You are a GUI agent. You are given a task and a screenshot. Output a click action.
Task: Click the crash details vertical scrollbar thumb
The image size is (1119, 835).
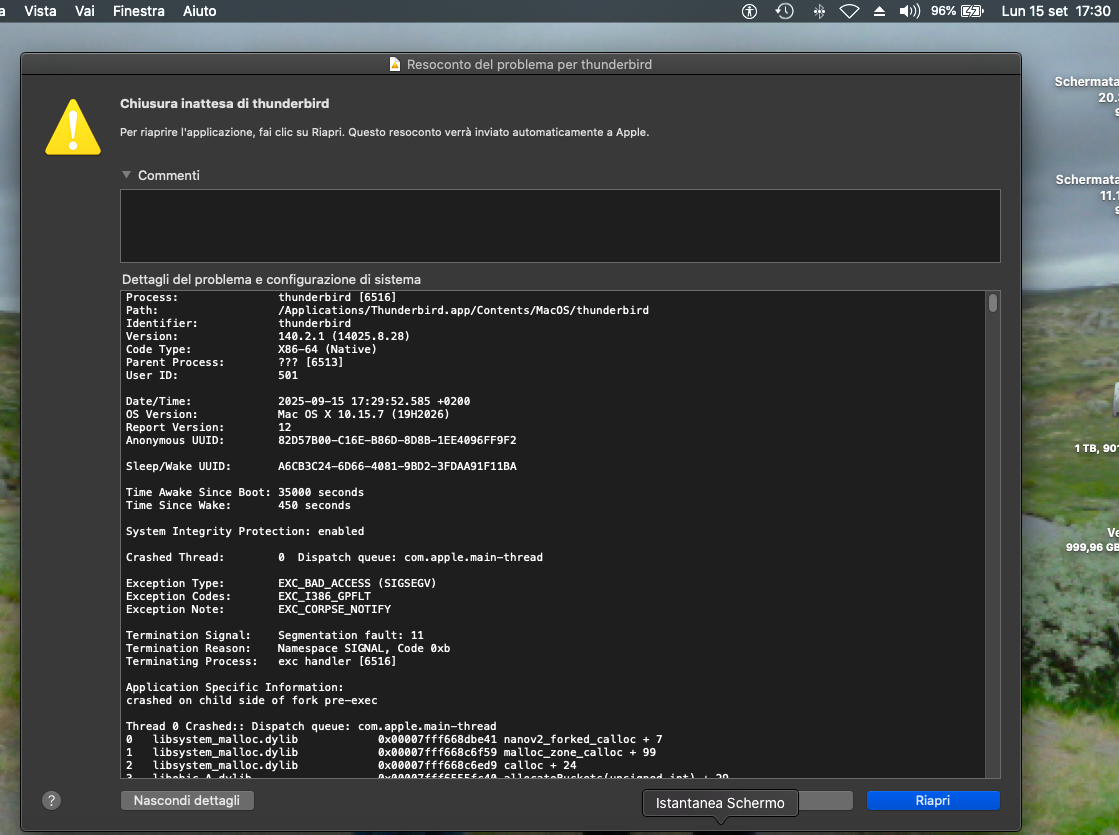992,303
